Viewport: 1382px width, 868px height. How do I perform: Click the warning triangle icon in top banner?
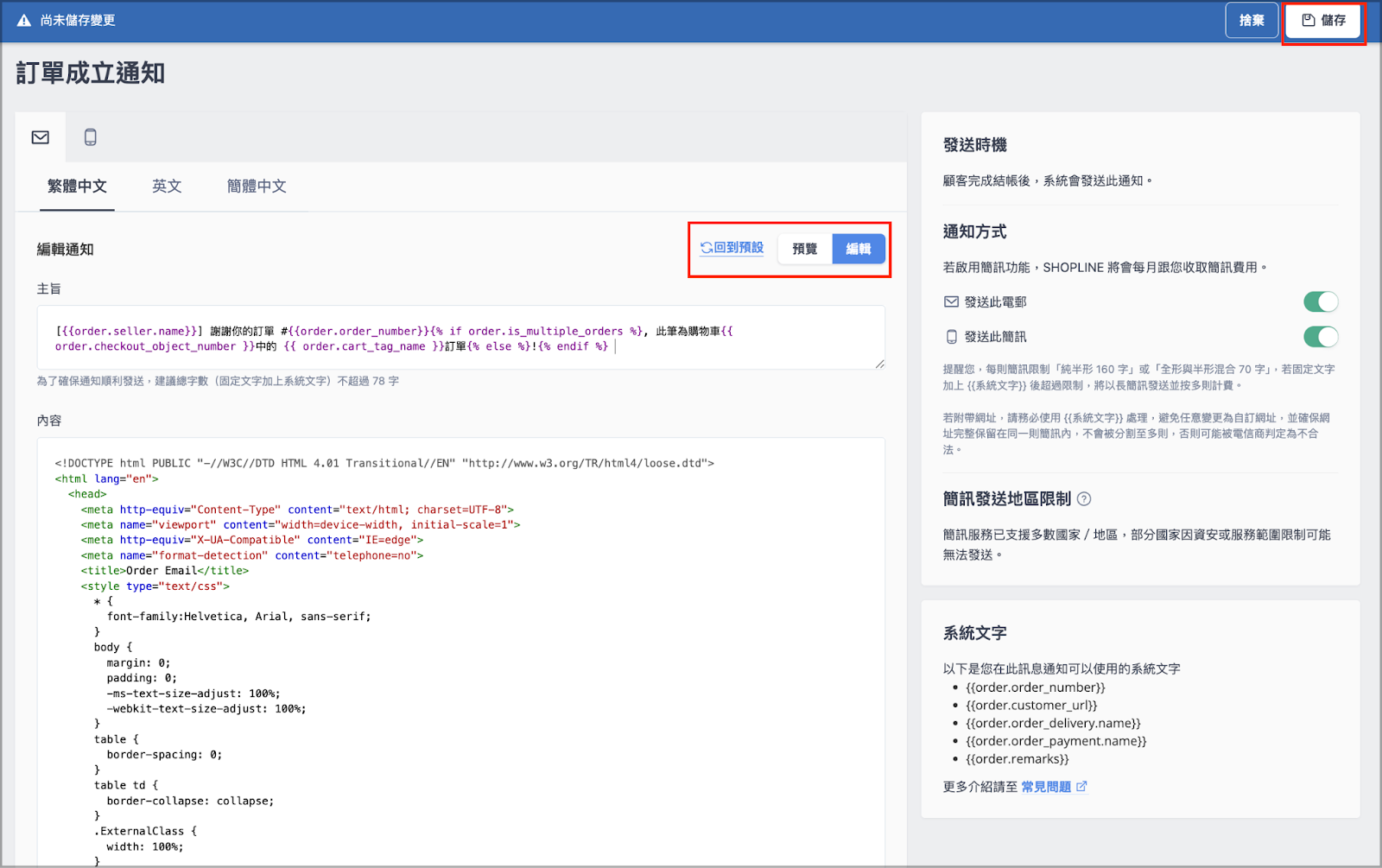click(24, 20)
